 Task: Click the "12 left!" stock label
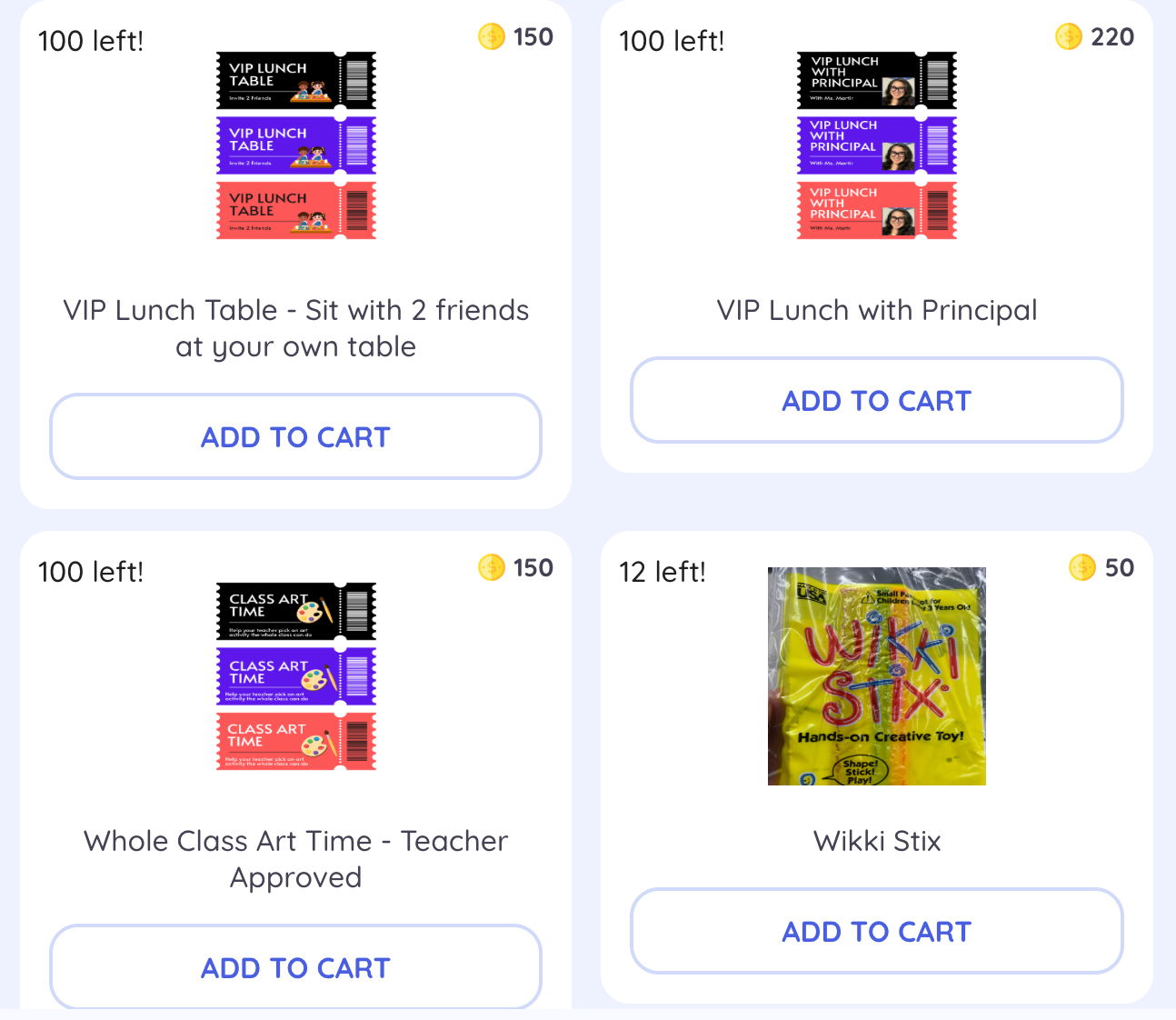coord(663,572)
